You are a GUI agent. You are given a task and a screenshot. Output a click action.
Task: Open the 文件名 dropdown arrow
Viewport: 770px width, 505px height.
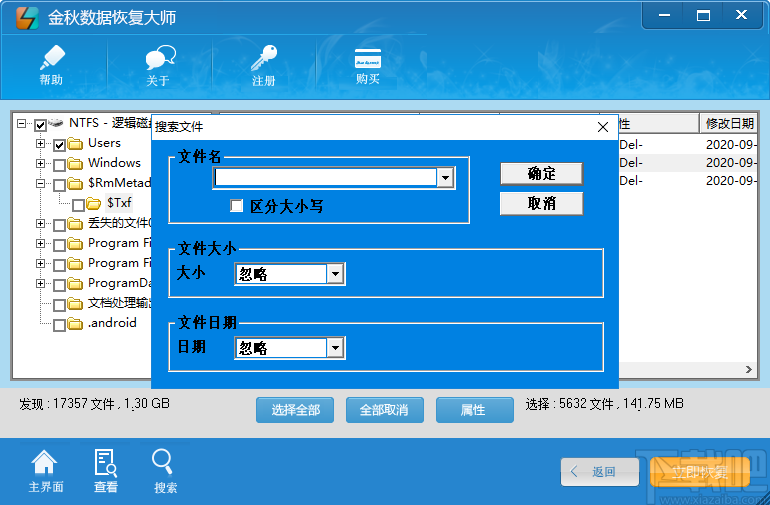tap(445, 178)
